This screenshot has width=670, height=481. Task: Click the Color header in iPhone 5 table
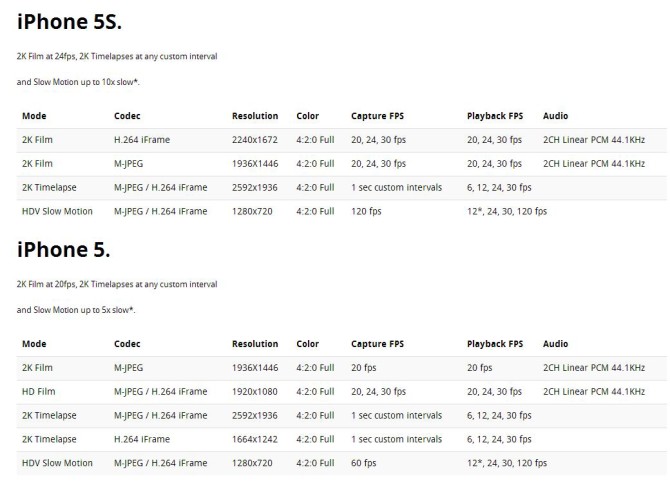308,344
